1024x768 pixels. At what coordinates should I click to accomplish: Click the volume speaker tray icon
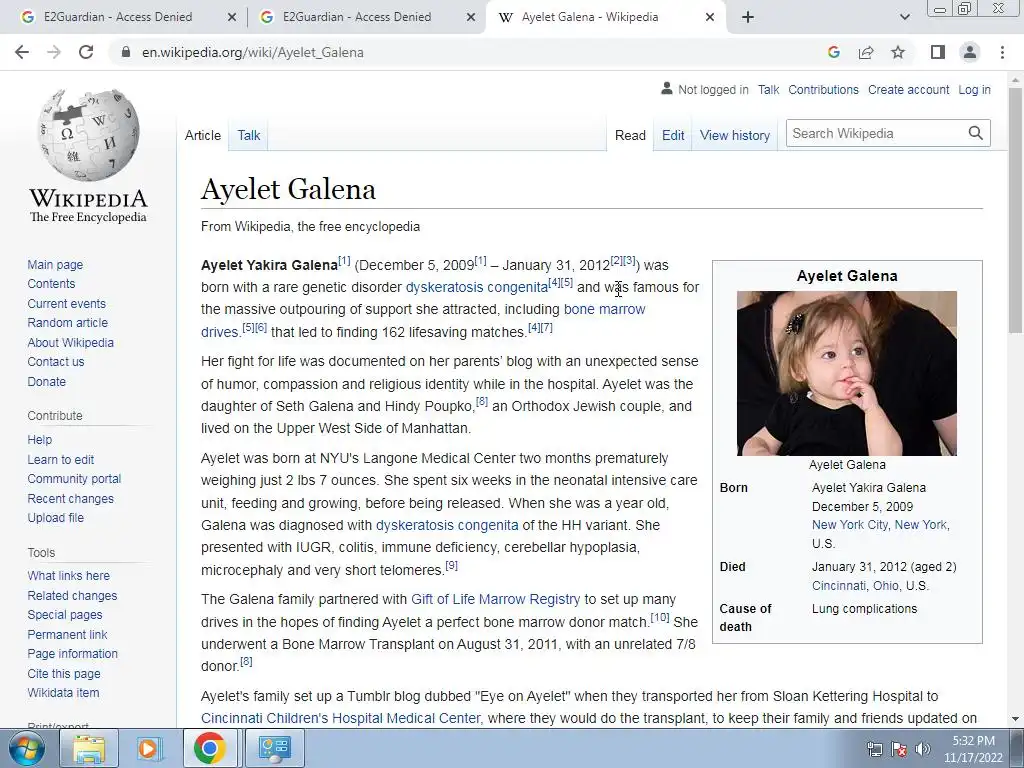coord(923,749)
